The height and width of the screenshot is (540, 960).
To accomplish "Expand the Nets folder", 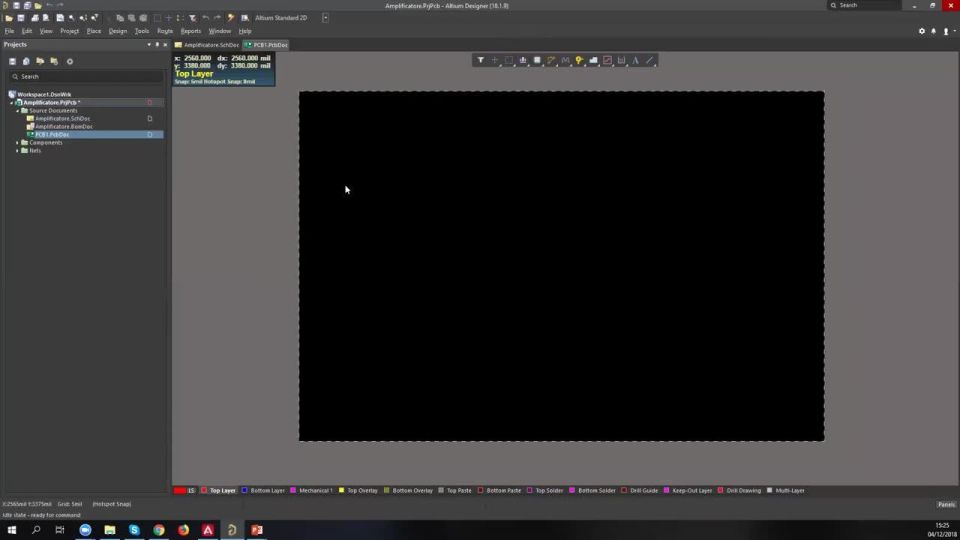I will pos(18,151).
